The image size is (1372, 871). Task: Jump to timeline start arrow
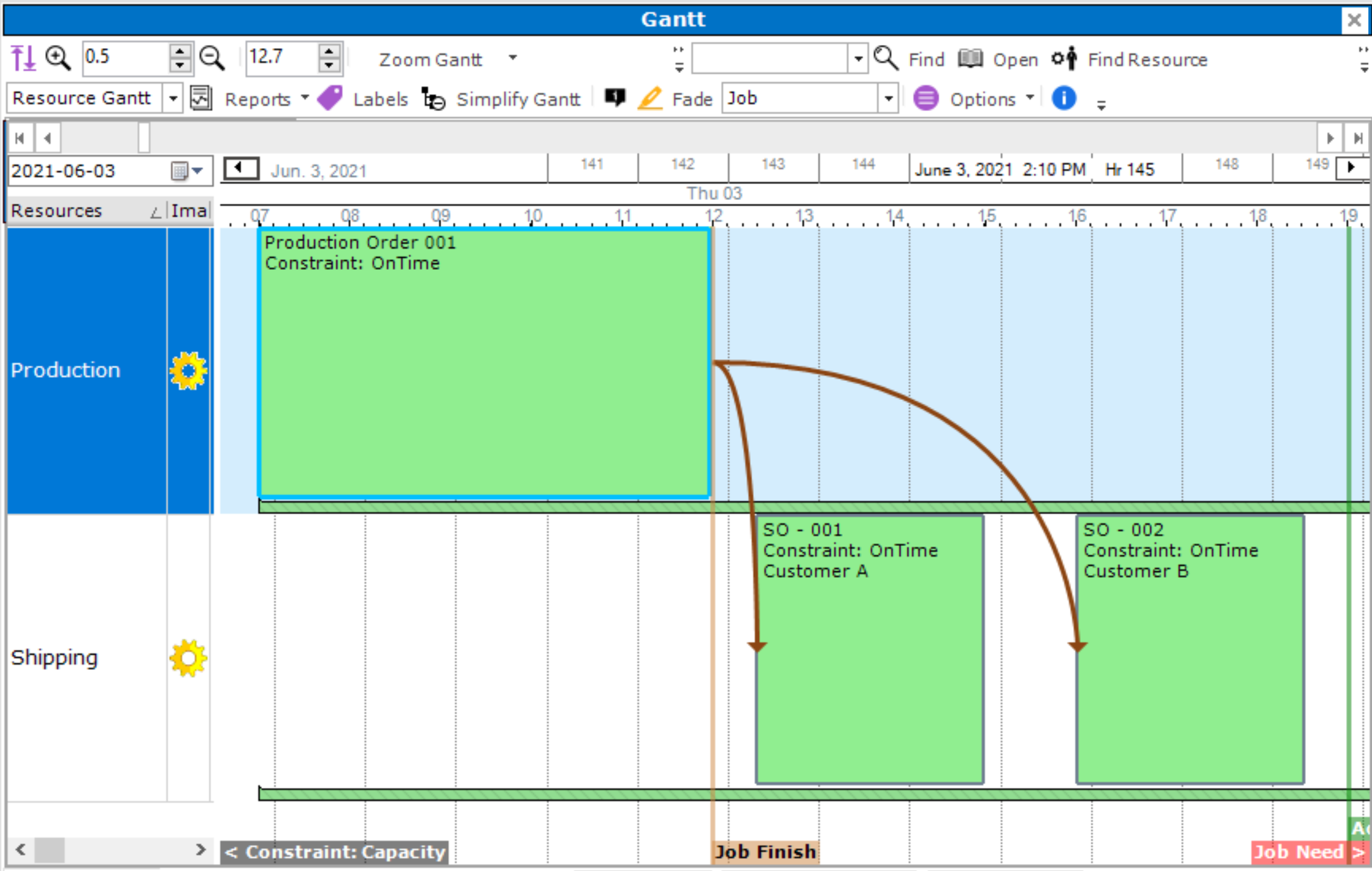point(20,138)
